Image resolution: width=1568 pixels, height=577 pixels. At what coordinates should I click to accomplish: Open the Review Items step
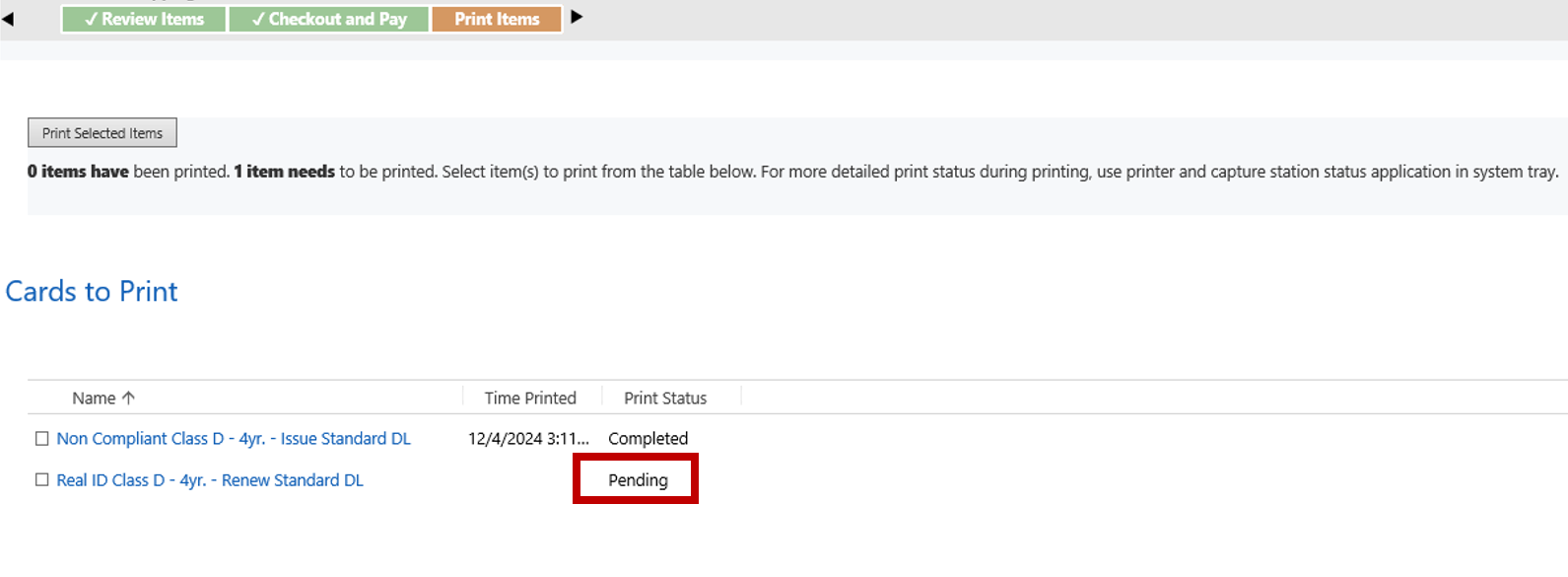(x=144, y=20)
